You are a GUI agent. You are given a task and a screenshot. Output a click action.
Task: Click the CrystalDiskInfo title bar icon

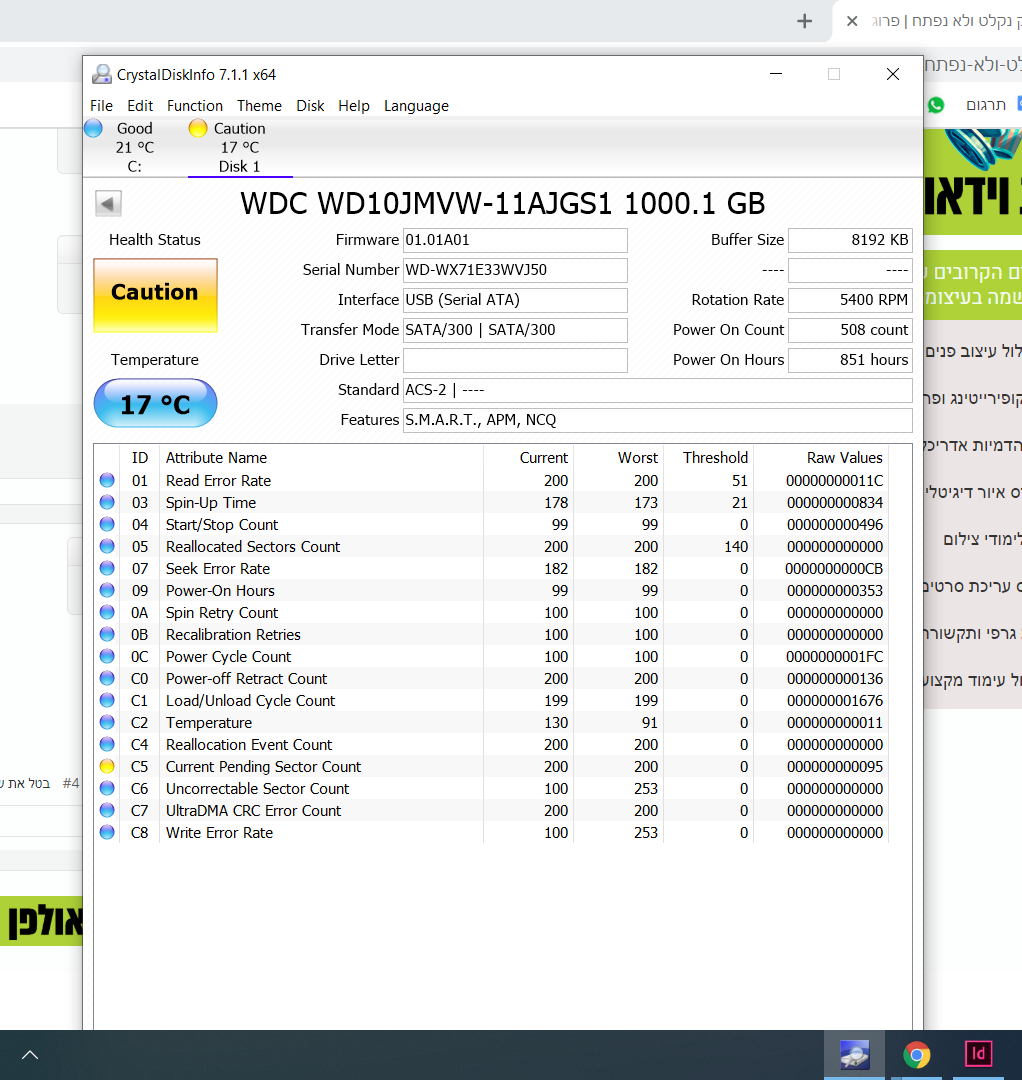point(102,74)
